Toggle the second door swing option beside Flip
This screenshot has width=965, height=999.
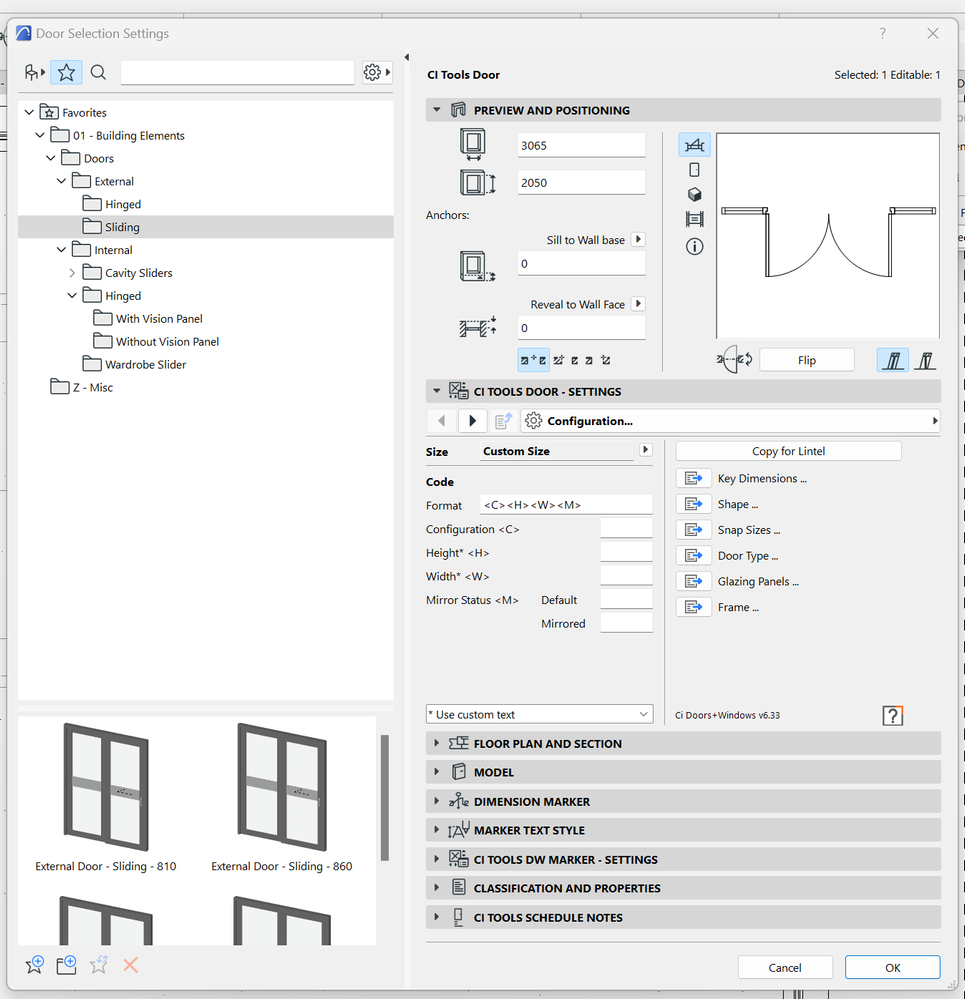(924, 359)
